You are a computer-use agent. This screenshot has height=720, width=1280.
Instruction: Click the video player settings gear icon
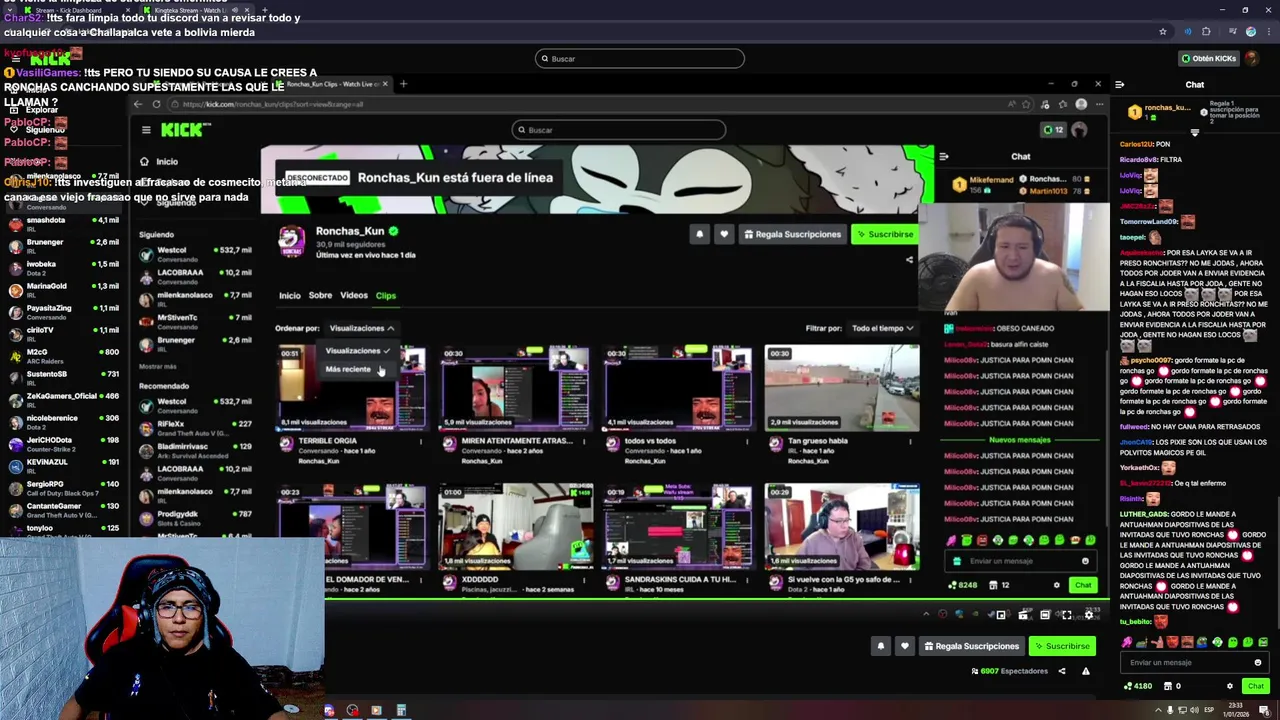(1089, 615)
